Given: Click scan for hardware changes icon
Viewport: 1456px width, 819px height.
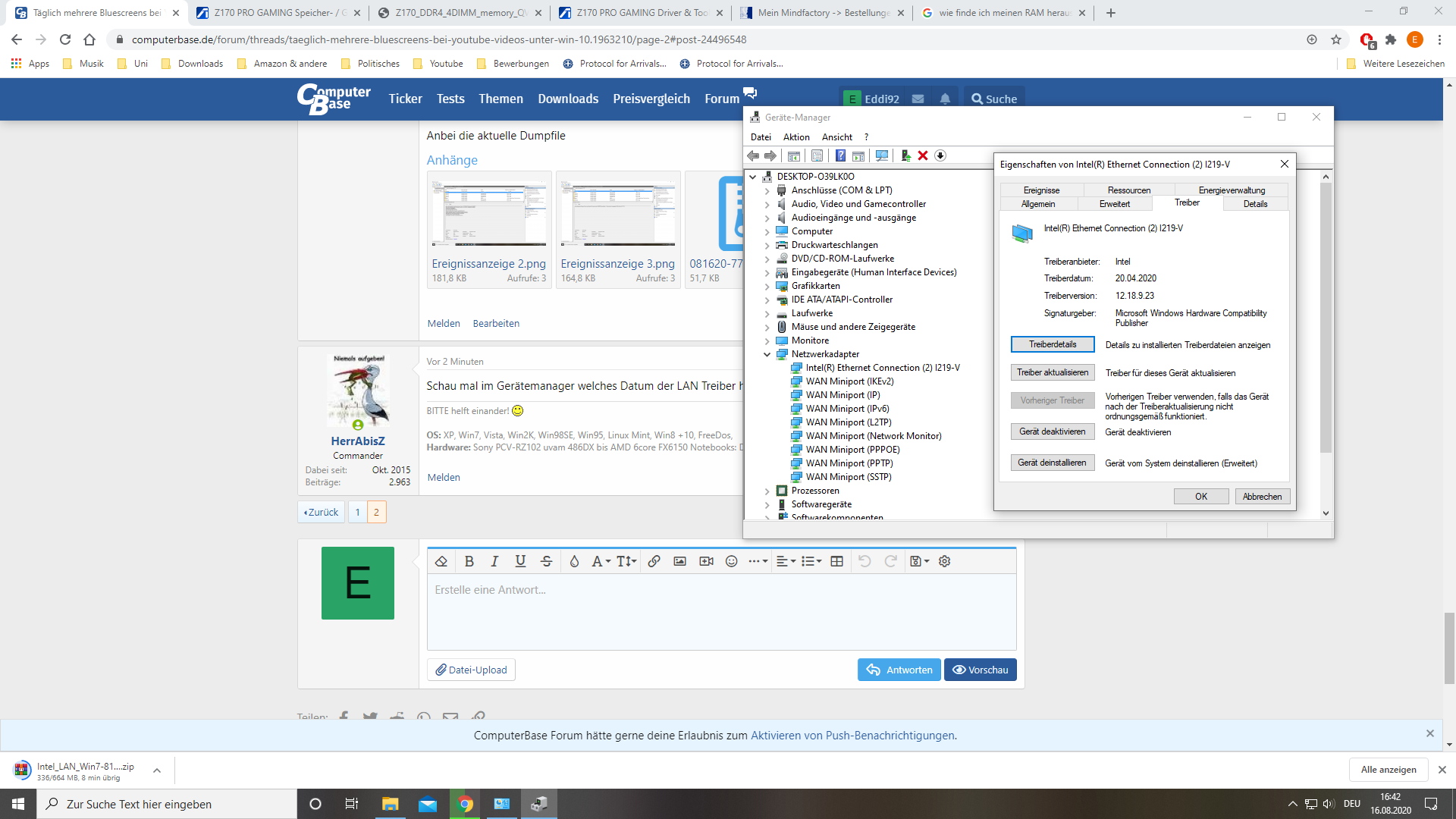Looking at the screenshot, I should tap(881, 155).
